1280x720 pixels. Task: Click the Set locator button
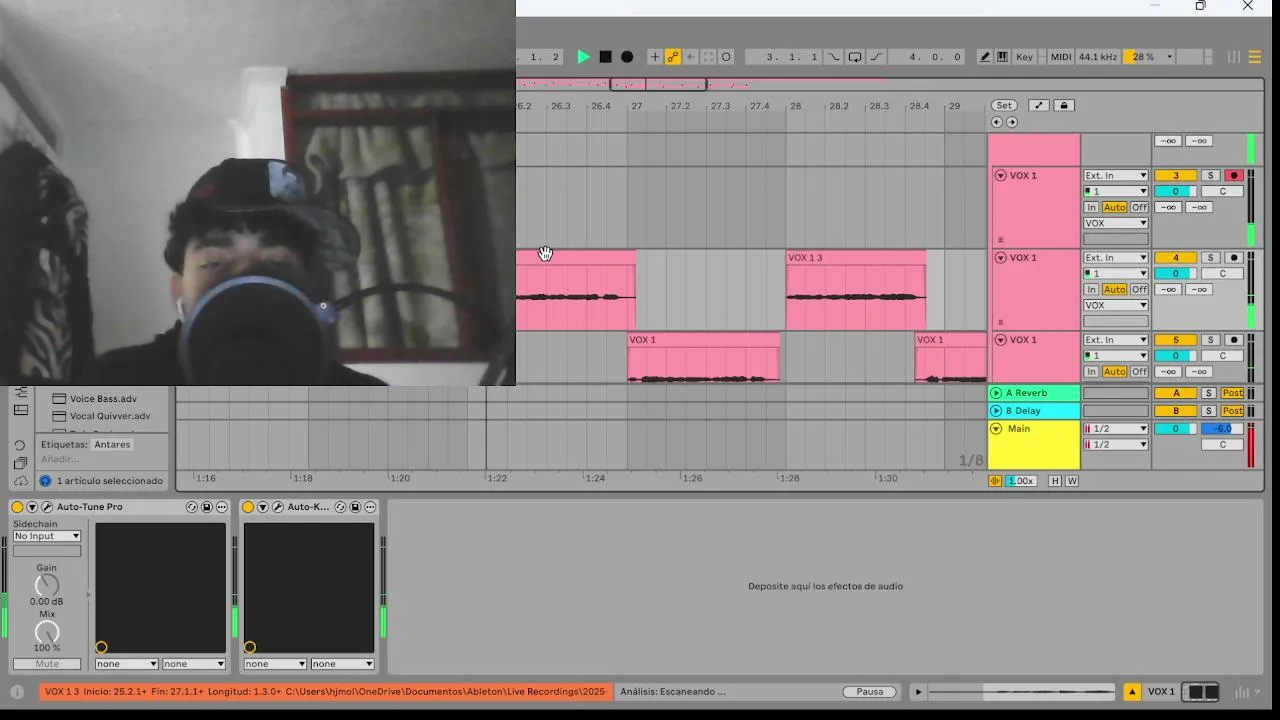coord(1003,105)
